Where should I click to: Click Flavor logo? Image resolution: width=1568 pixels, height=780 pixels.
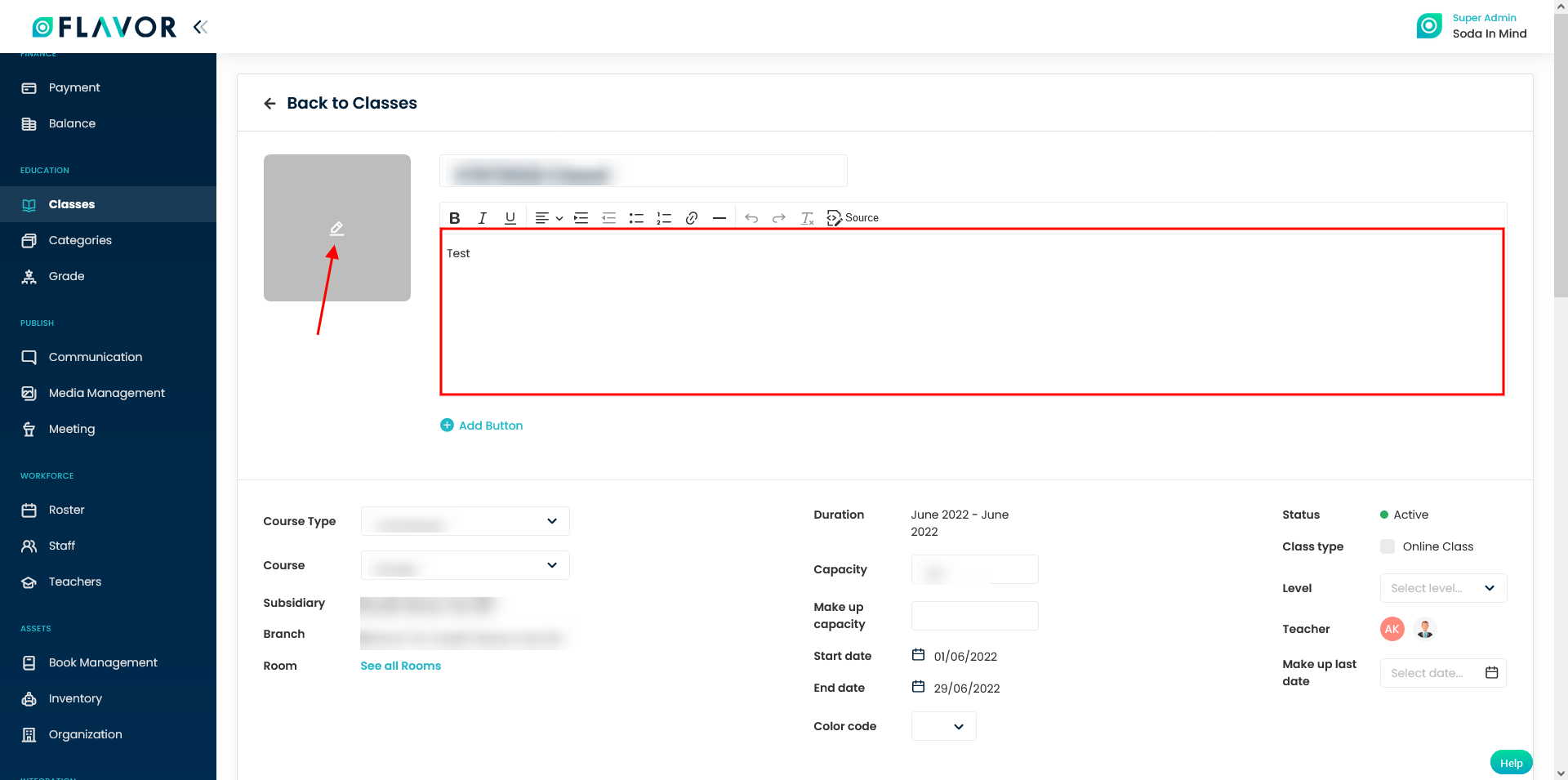point(104,27)
